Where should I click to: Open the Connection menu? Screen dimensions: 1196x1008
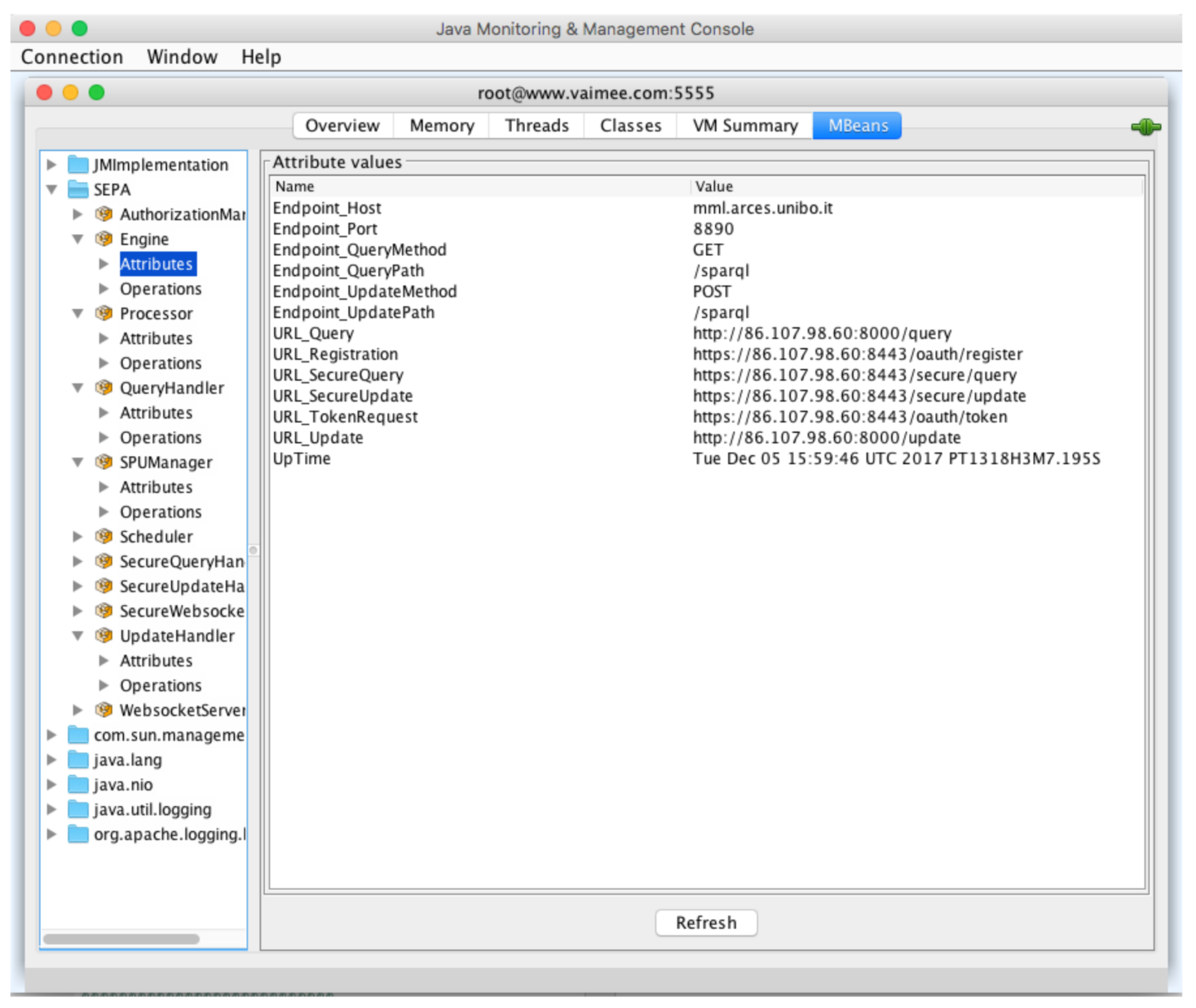72,57
